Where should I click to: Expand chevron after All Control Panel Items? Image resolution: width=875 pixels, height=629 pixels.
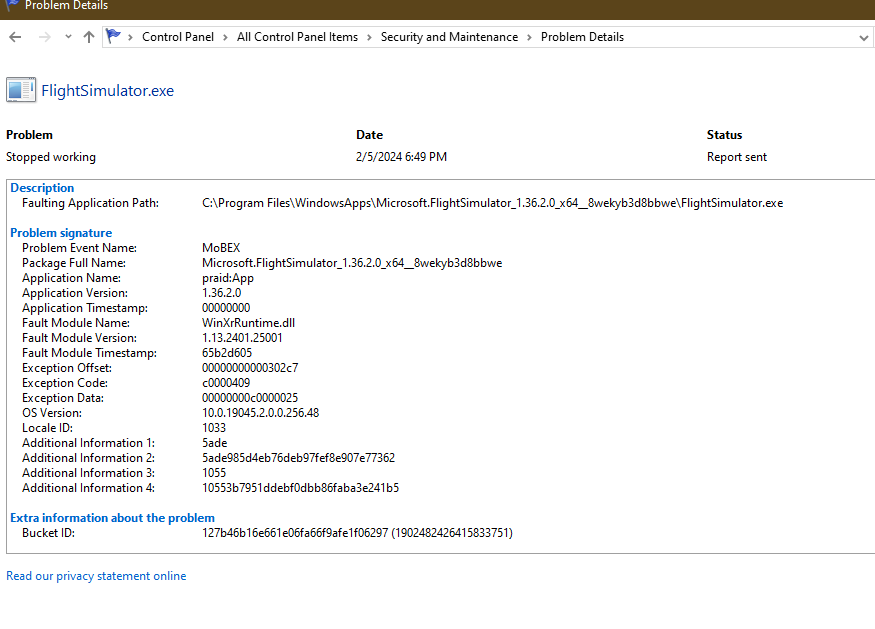(369, 37)
